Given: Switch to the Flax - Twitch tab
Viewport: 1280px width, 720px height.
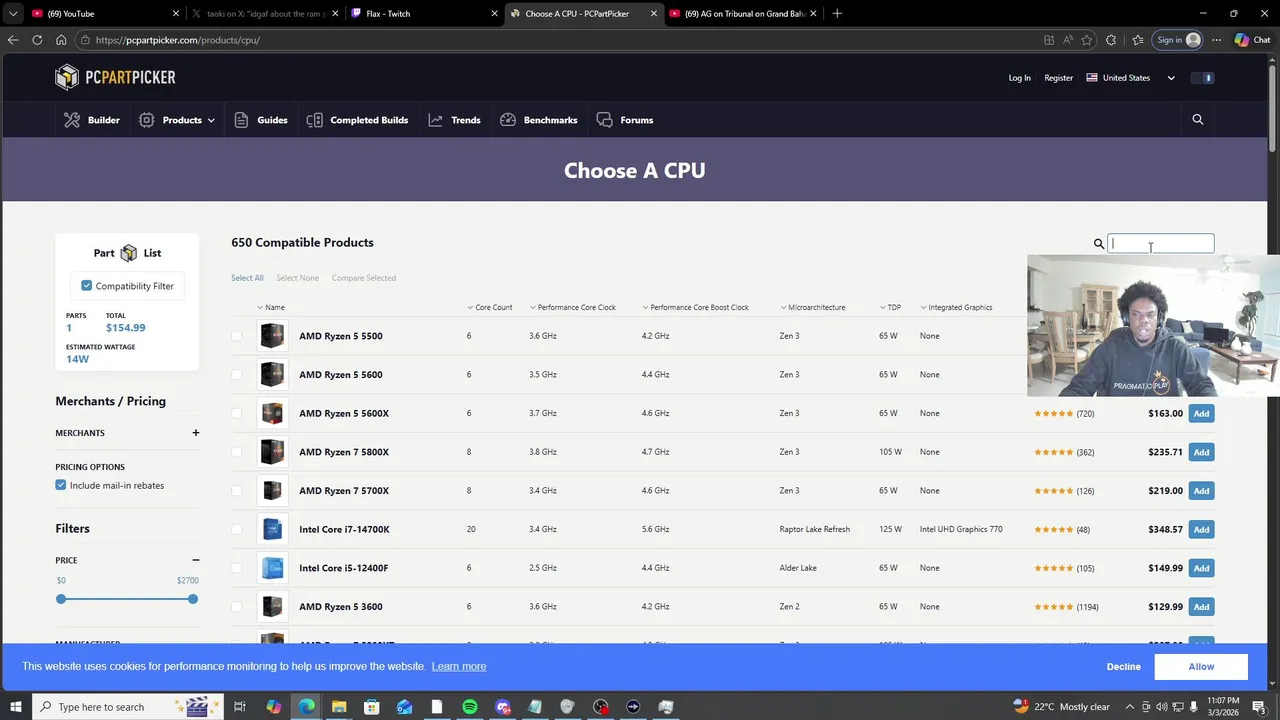Looking at the screenshot, I should [424, 13].
